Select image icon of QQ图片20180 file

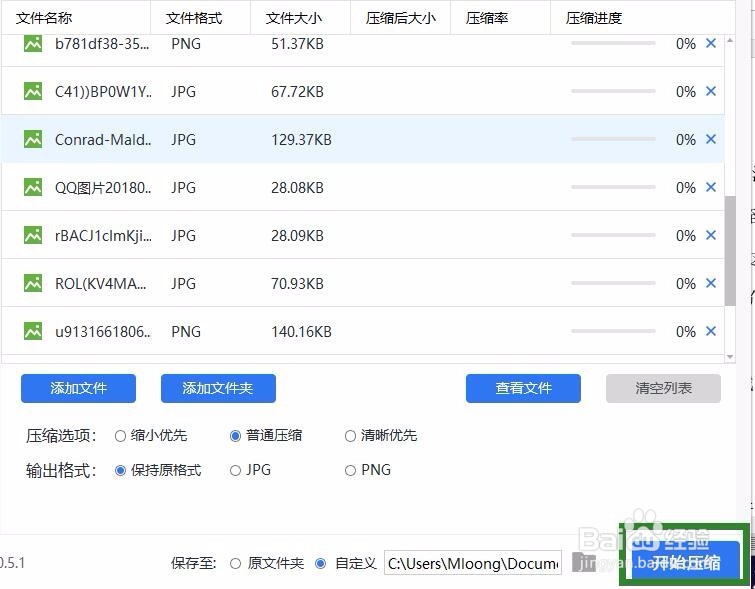[33, 187]
